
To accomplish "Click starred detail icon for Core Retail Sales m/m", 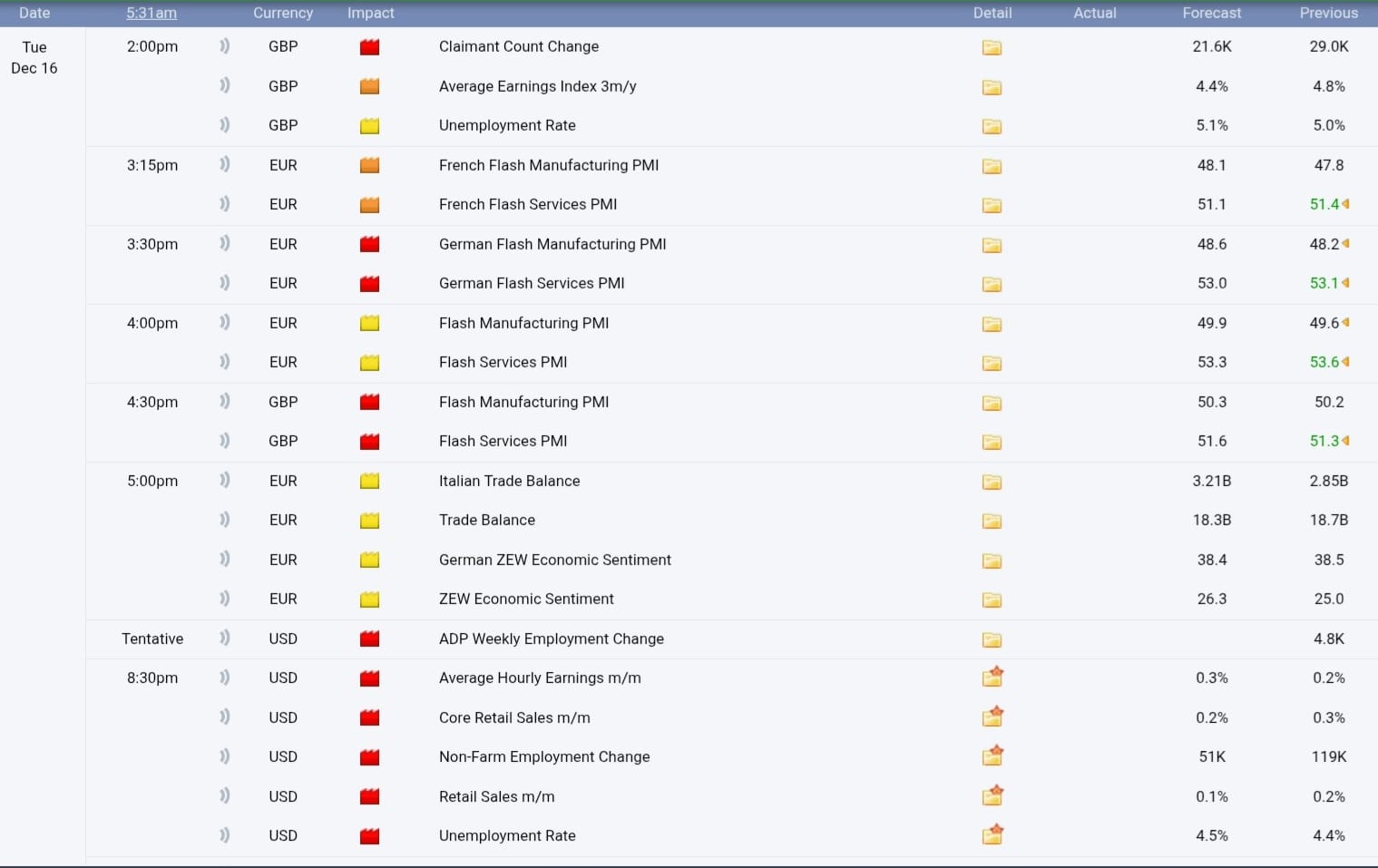I will pyautogui.click(x=992, y=717).
